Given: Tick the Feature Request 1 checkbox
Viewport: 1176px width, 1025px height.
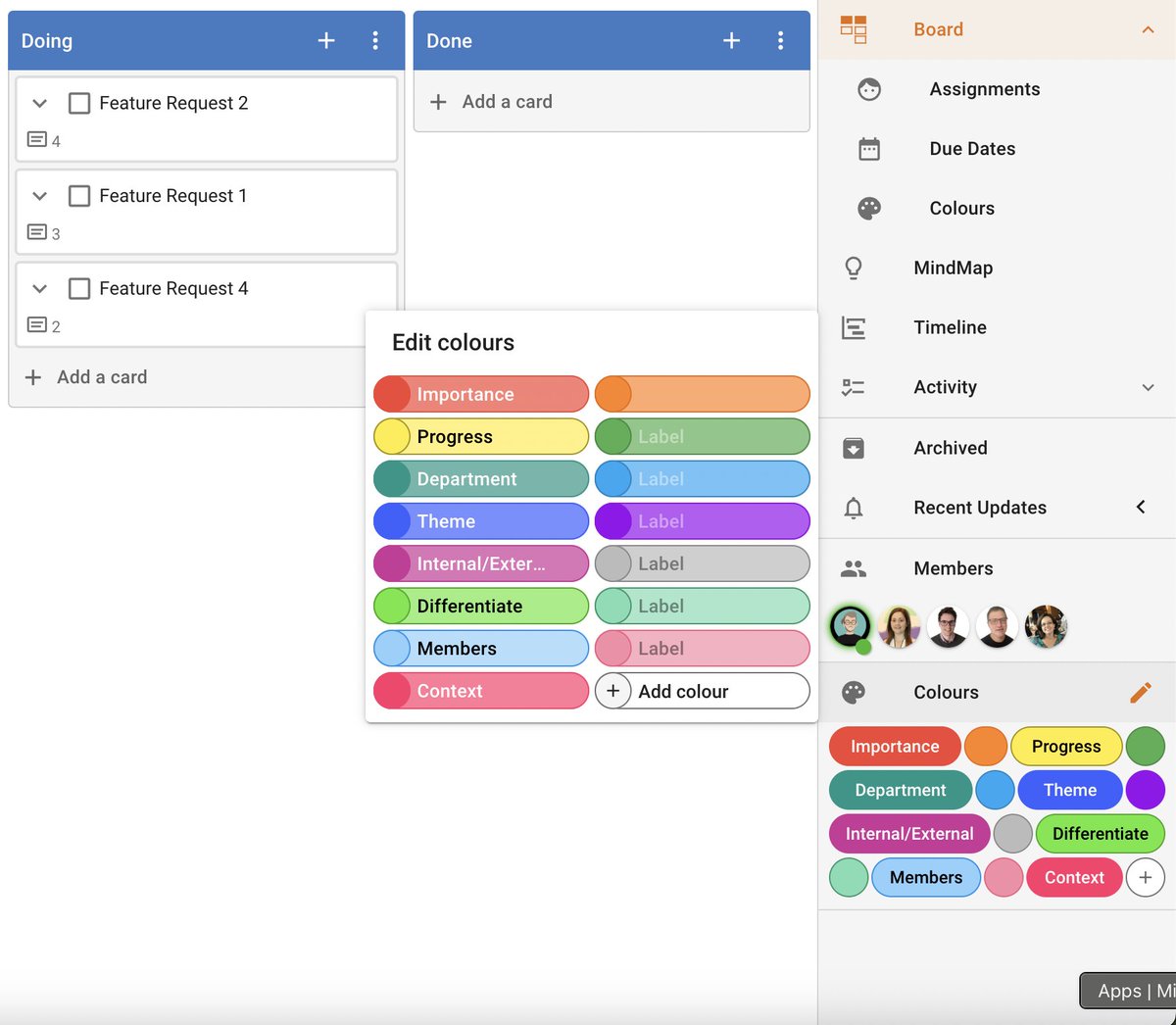Looking at the screenshot, I should pyautogui.click(x=79, y=196).
